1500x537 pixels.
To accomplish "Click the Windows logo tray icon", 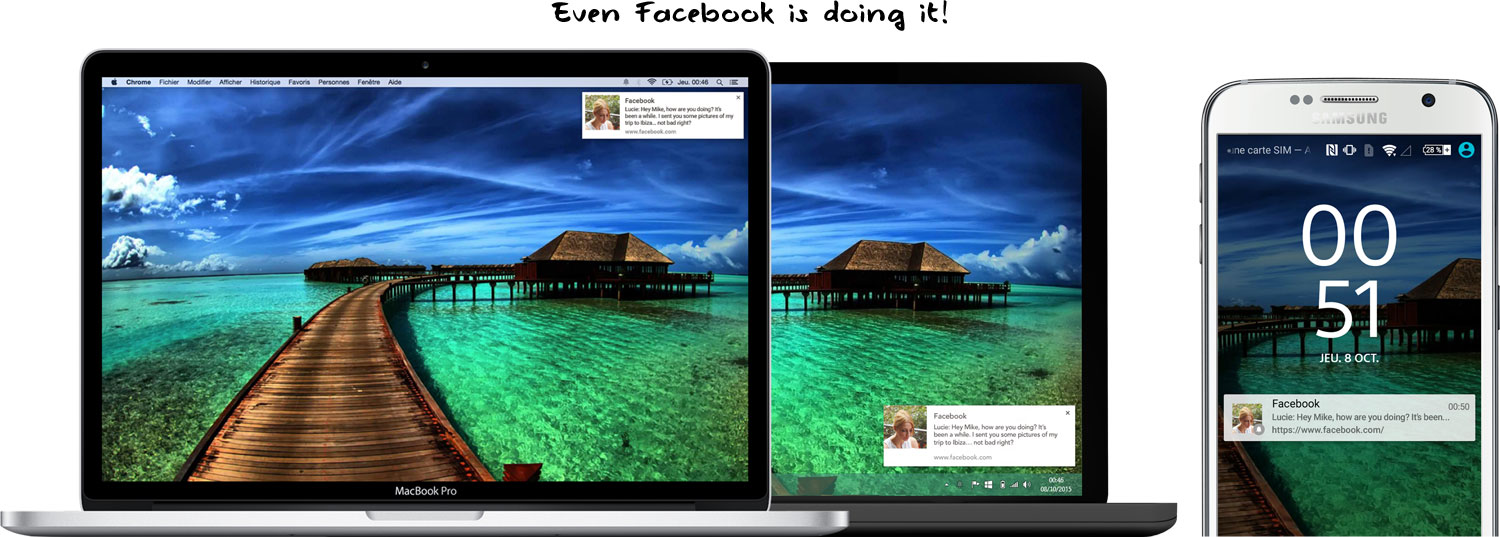I will [x=988, y=484].
